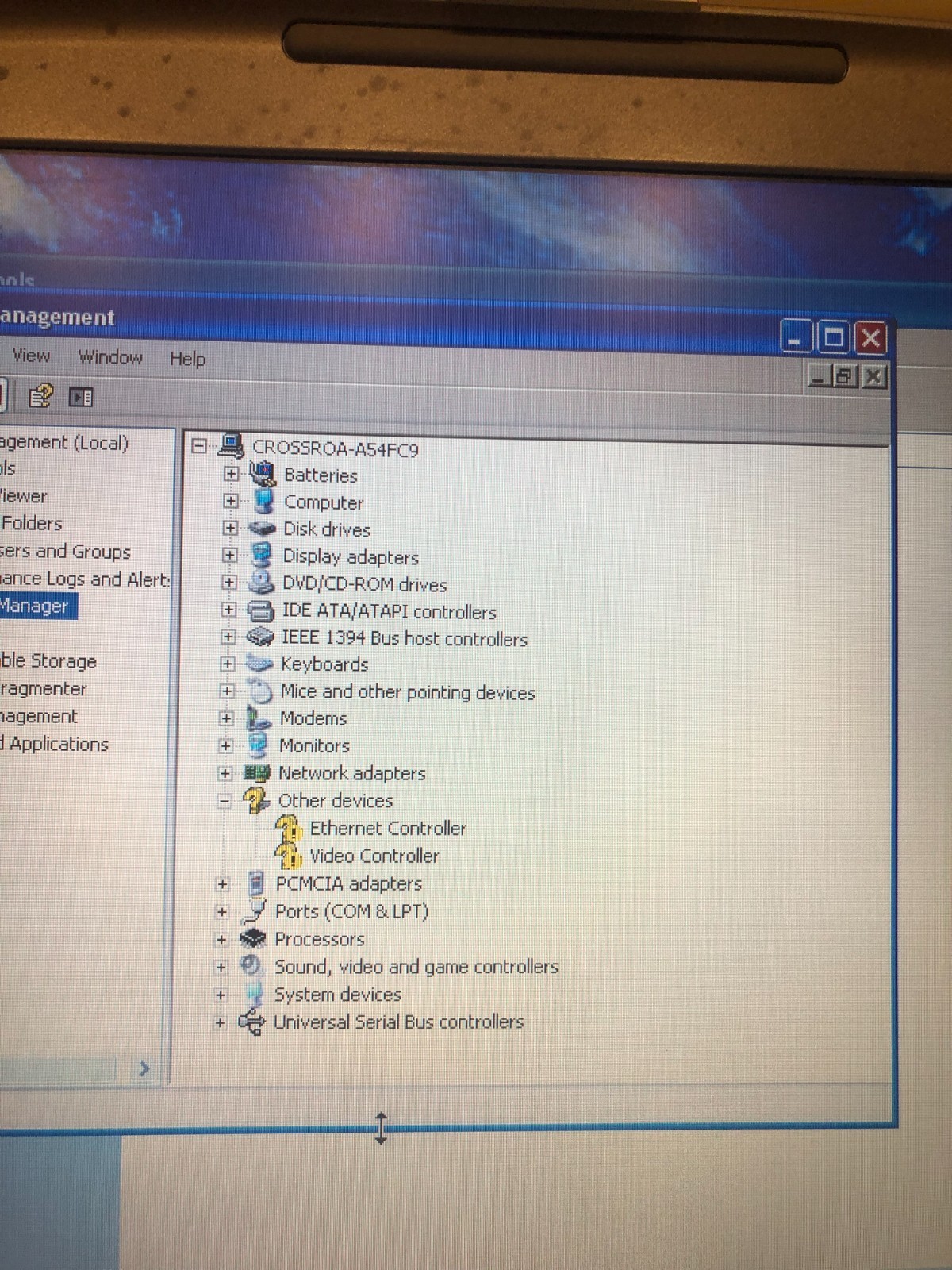952x1270 pixels.
Task: Select the Monitors text label
Action: [314, 745]
